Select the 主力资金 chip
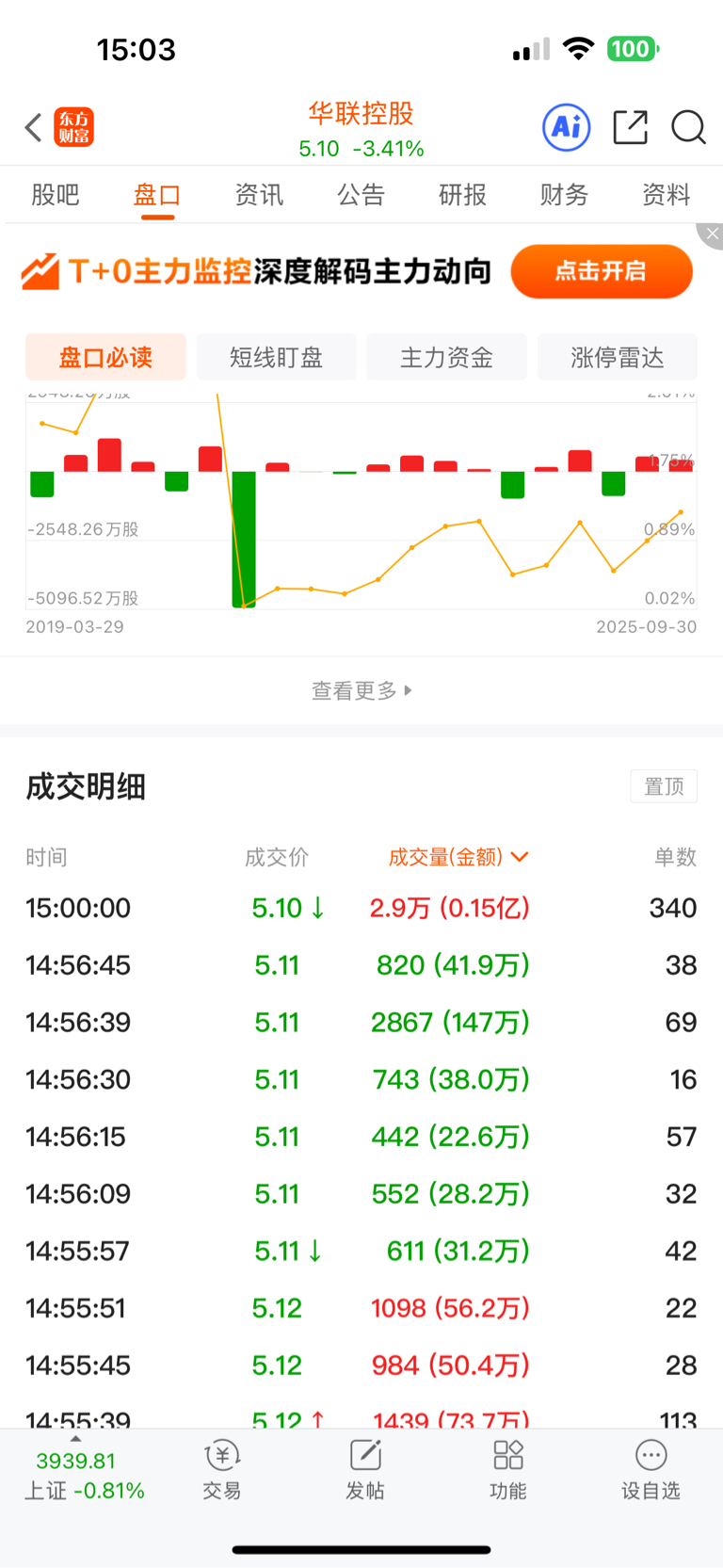 point(446,357)
